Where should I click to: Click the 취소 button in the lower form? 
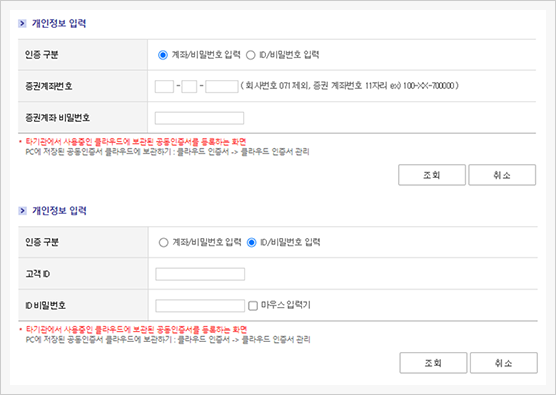tap(504, 363)
